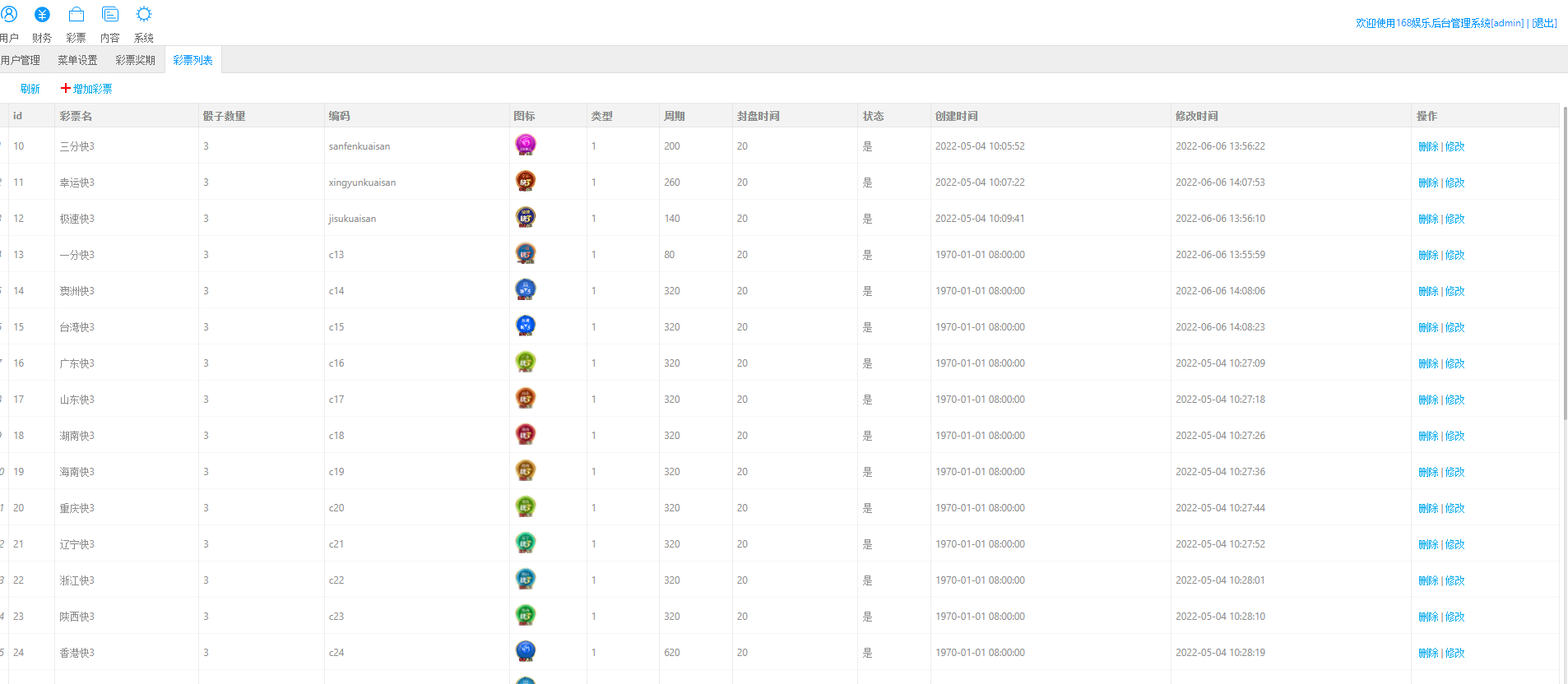The width and height of the screenshot is (1568, 684).
Task: Switch to the 菜单设置 tab
Action: point(77,60)
